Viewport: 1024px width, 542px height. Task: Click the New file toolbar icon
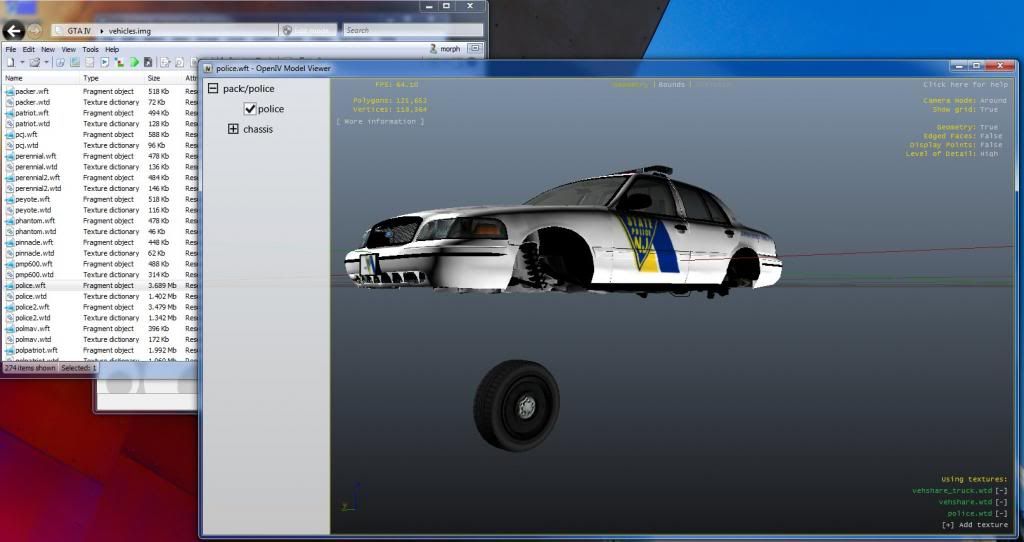[9, 62]
